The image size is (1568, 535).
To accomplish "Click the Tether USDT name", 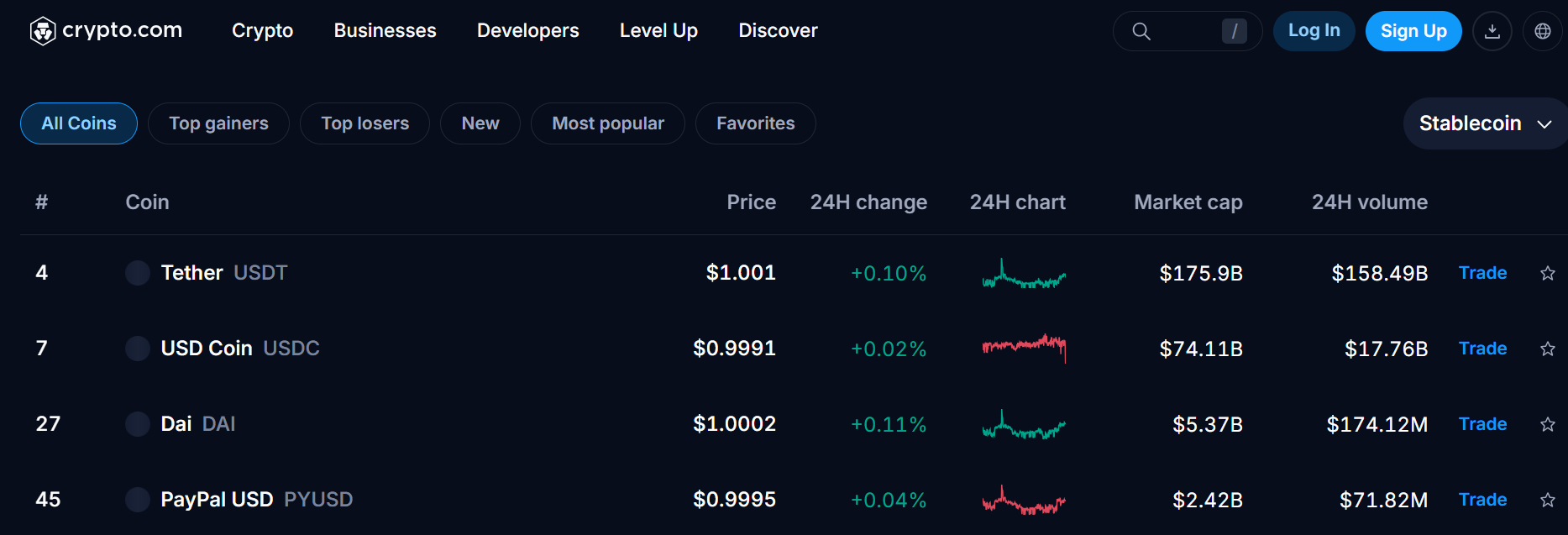I will [x=224, y=273].
